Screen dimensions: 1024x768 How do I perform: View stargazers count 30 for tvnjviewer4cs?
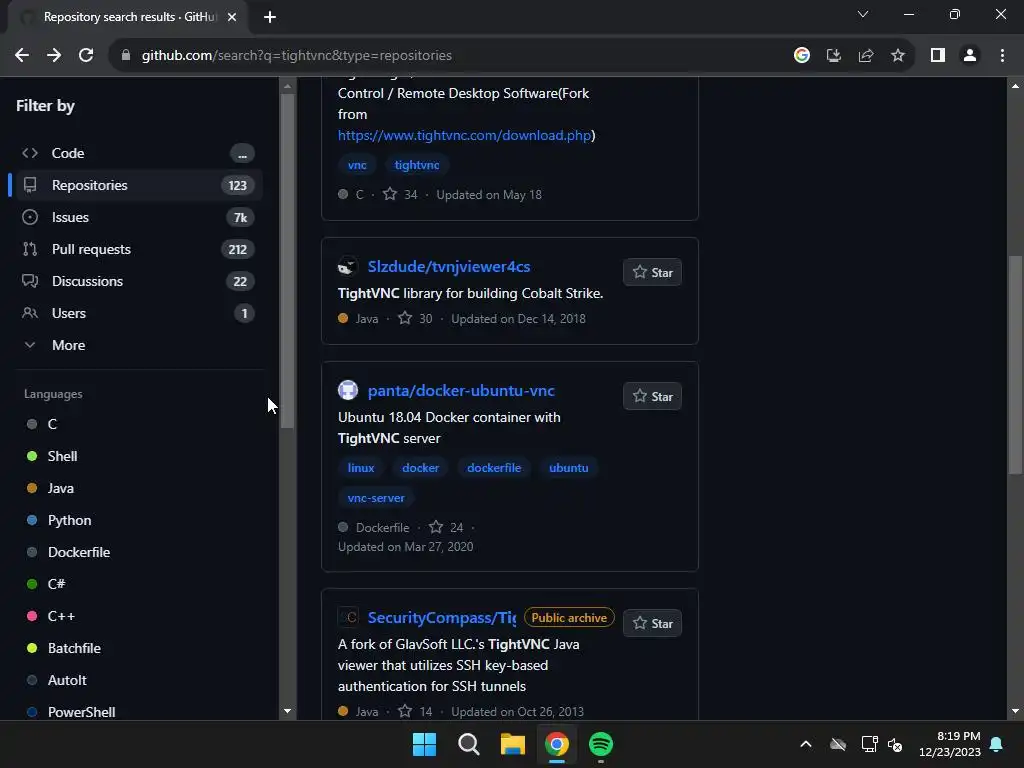click(x=415, y=319)
